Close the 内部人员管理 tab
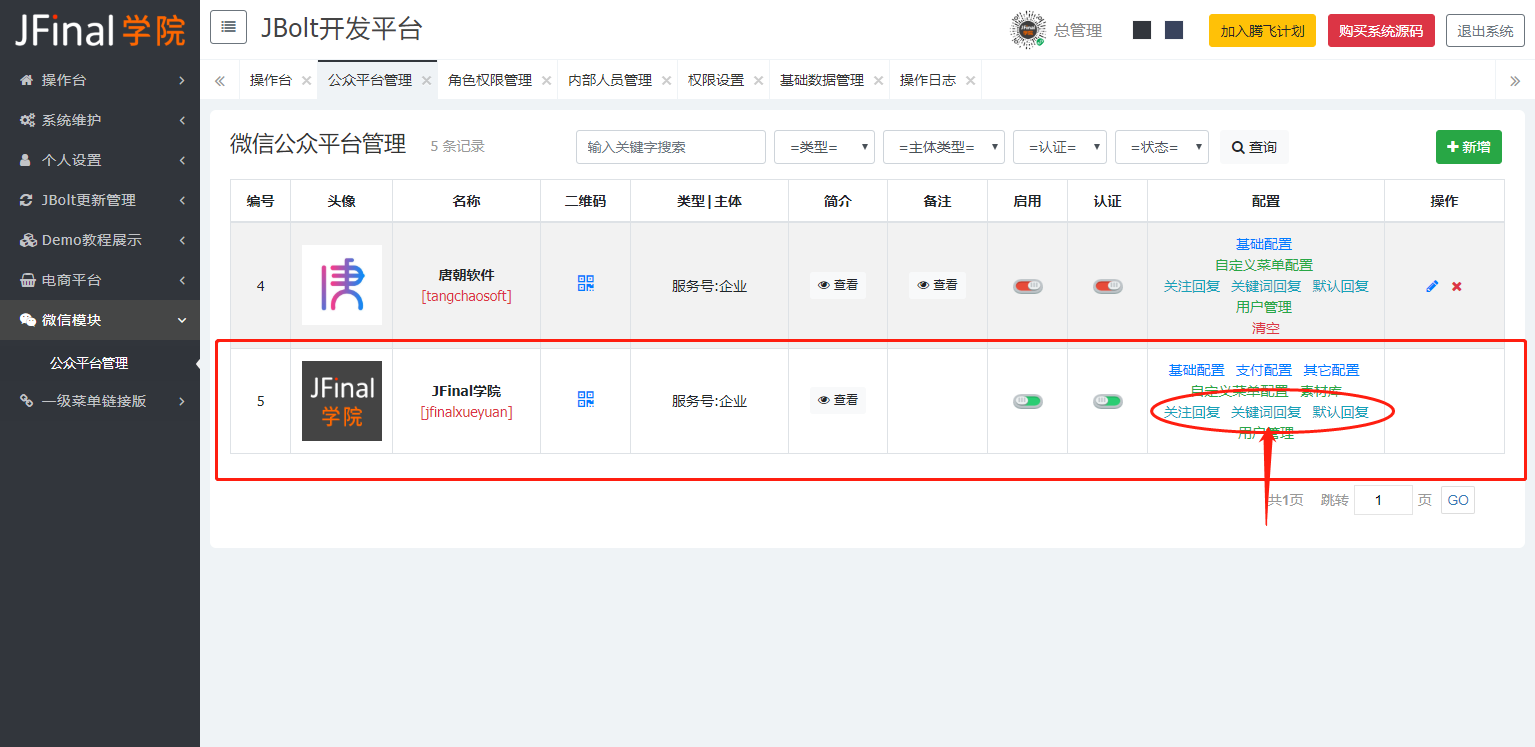 click(666, 81)
